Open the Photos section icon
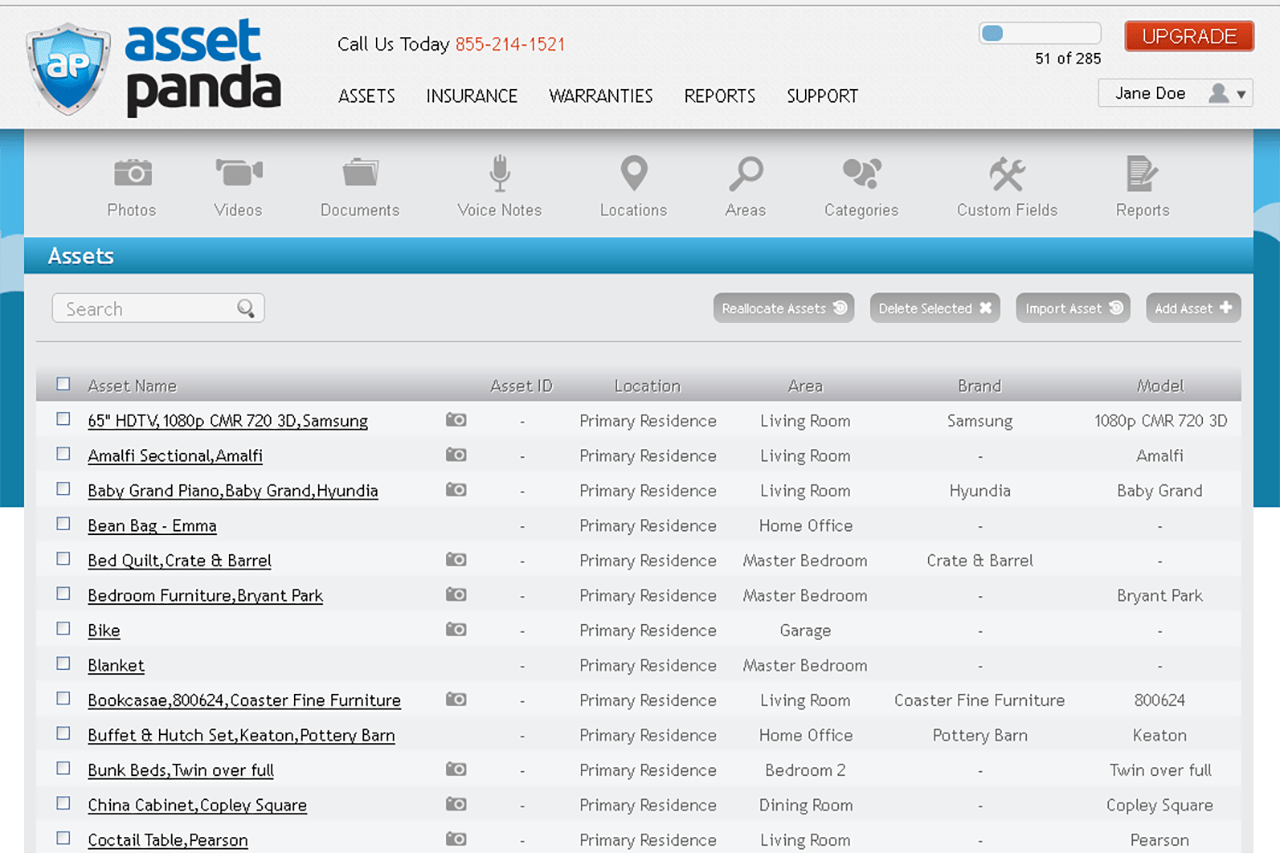Viewport: 1280px width, 853px height. (x=132, y=173)
